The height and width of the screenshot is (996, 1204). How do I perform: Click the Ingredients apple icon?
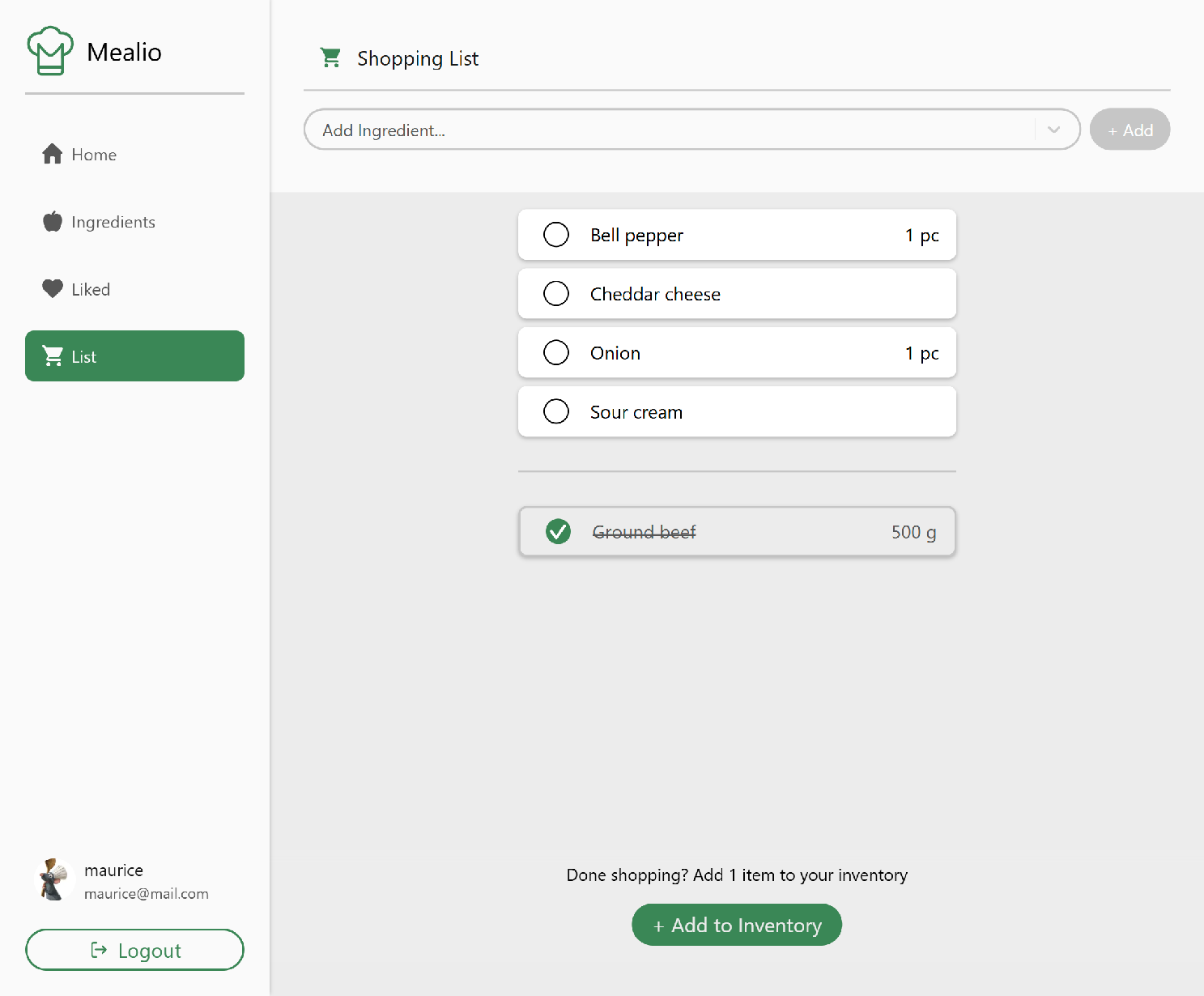pos(53,221)
